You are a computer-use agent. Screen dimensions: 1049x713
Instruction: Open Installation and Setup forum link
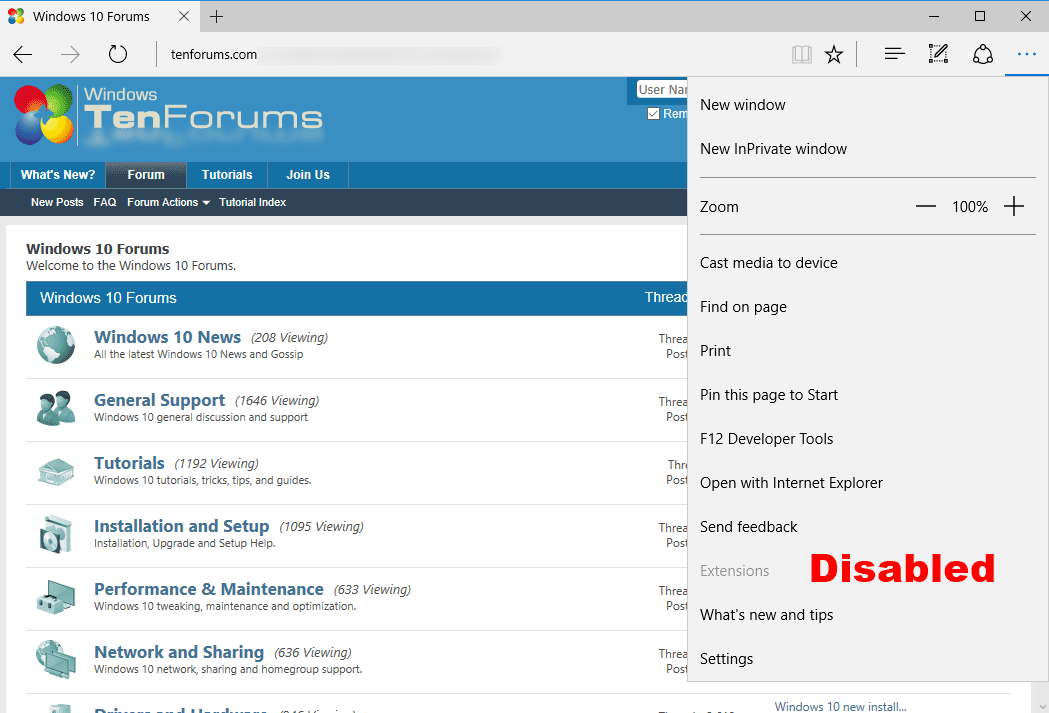181,526
